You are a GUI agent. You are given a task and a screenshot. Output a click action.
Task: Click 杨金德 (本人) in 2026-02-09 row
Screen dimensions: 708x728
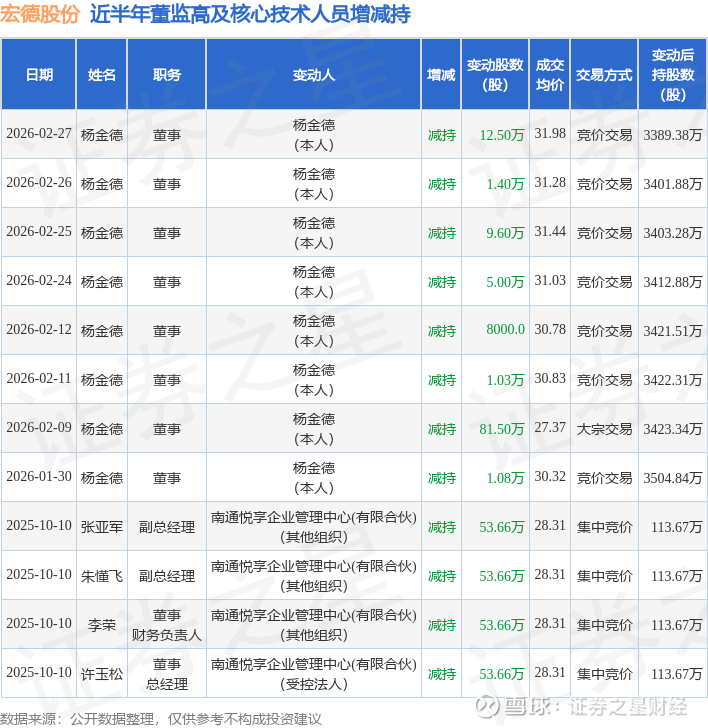pyautogui.click(x=314, y=429)
